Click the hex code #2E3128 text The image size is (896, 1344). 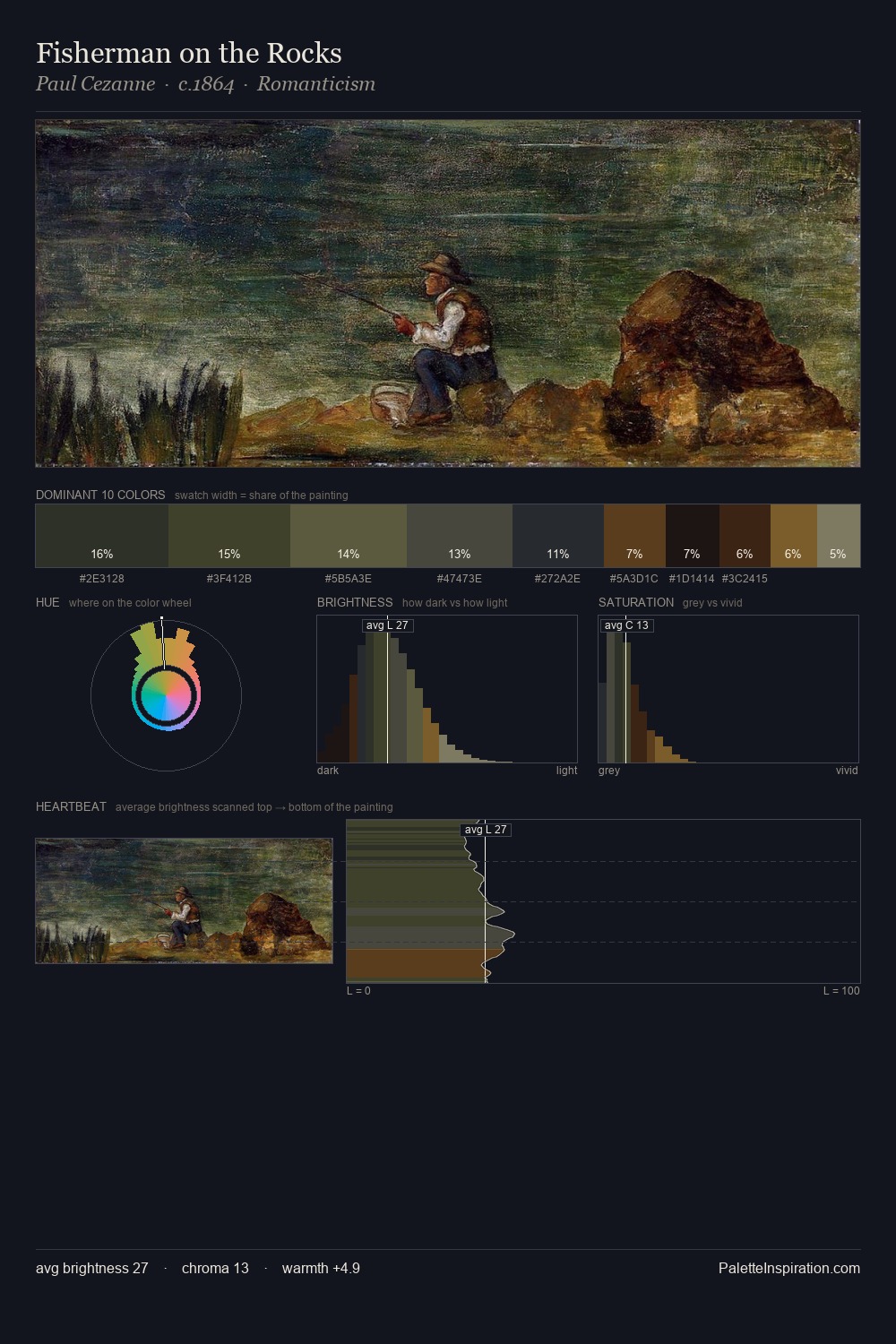(x=102, y=579)
